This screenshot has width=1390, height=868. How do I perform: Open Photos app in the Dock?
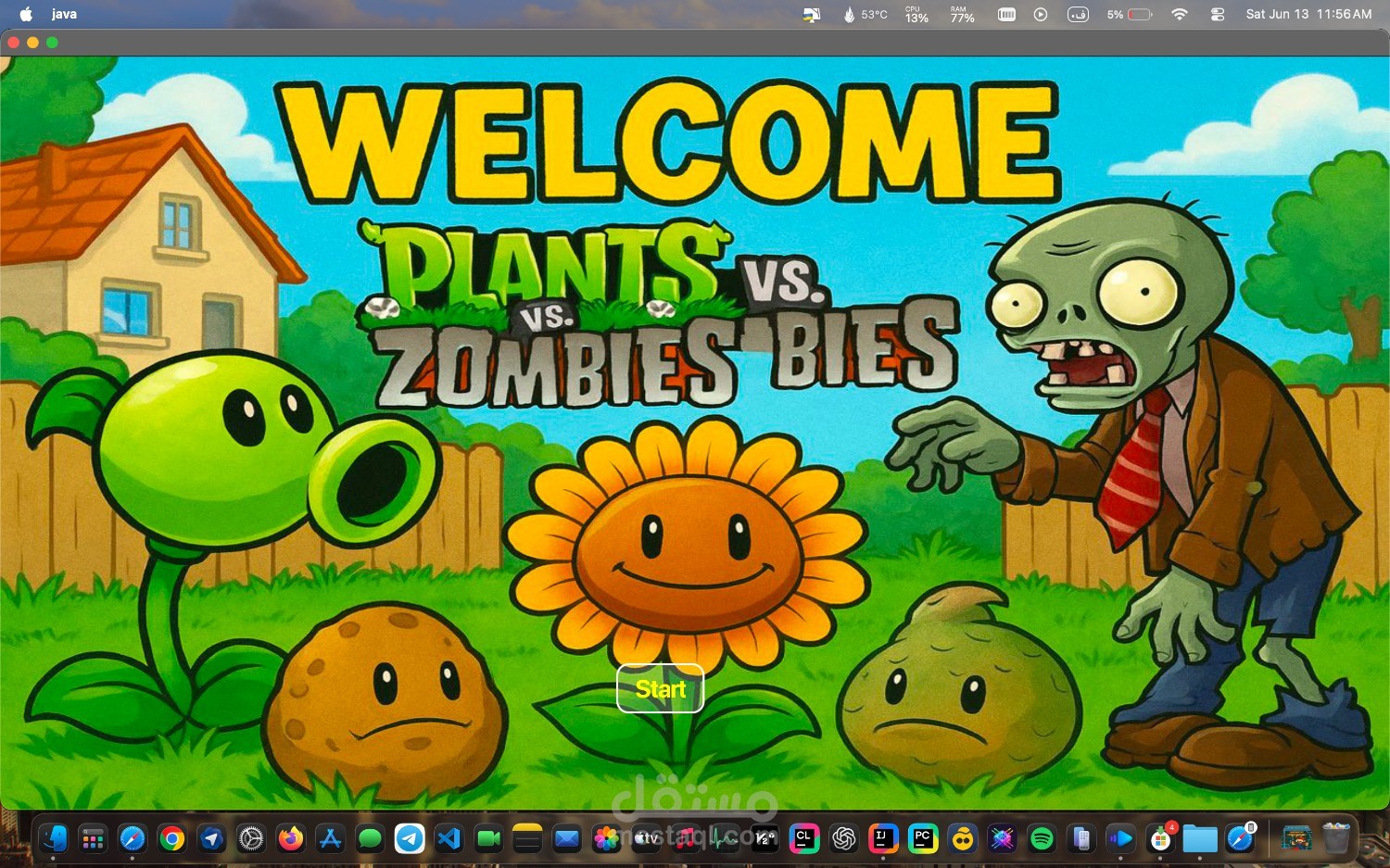tap(607, 839)
